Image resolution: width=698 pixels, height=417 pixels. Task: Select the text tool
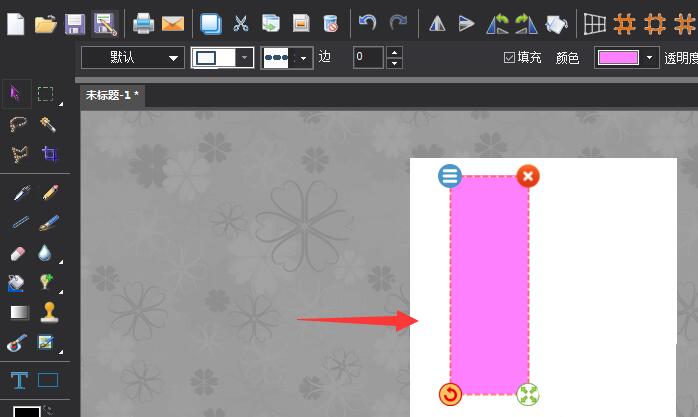[x=19, y=381]
